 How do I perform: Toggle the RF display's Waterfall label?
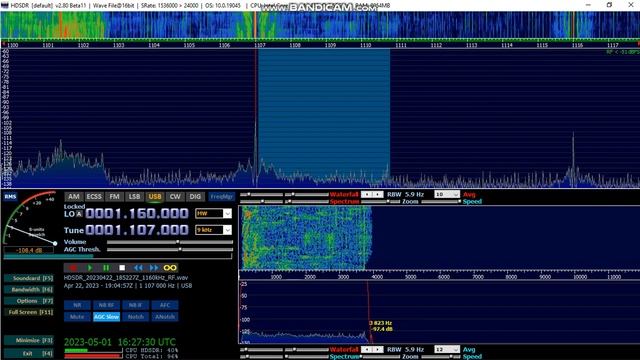coord(344,194)
